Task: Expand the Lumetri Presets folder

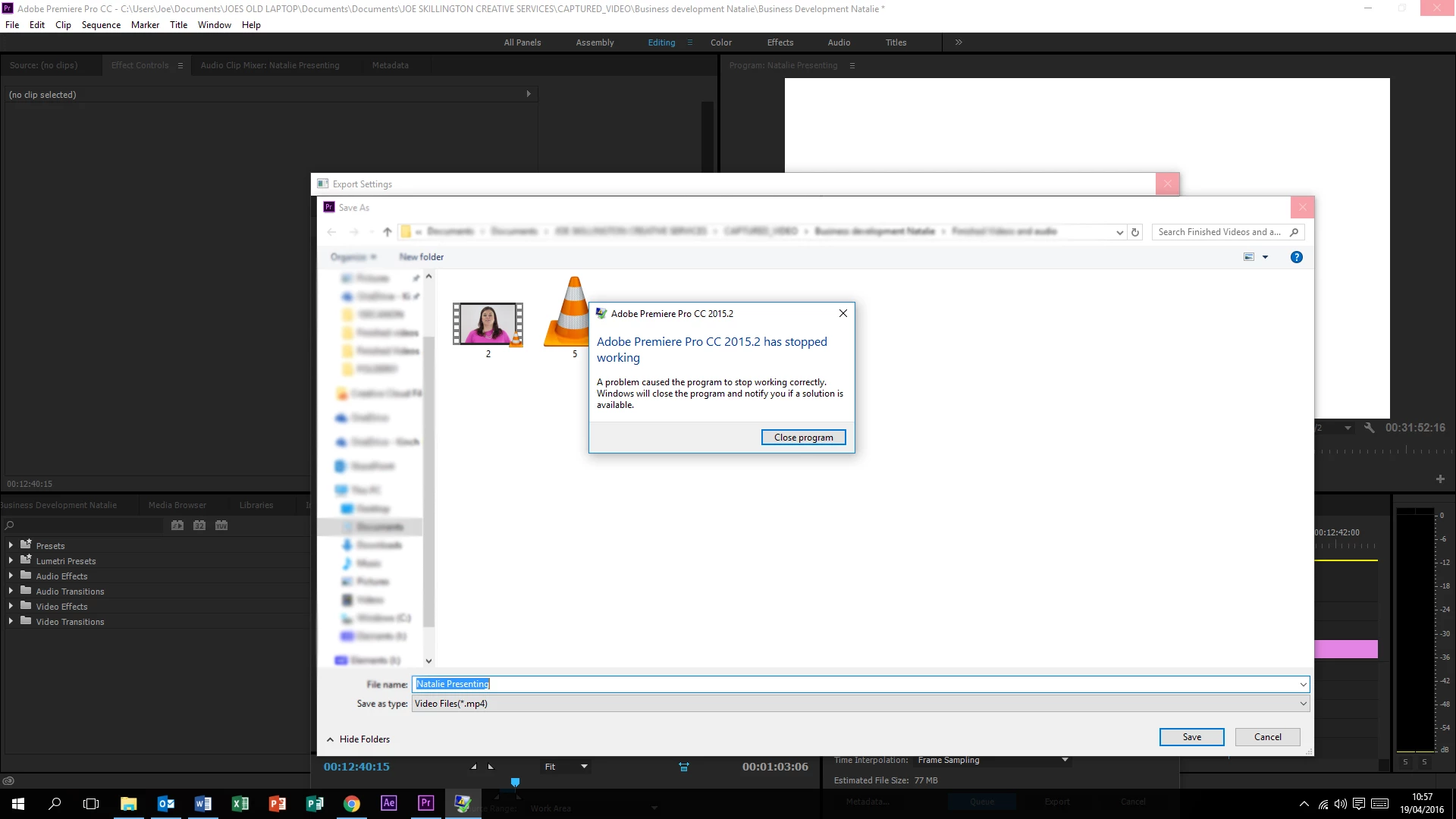Action: (x=11, y=561)
